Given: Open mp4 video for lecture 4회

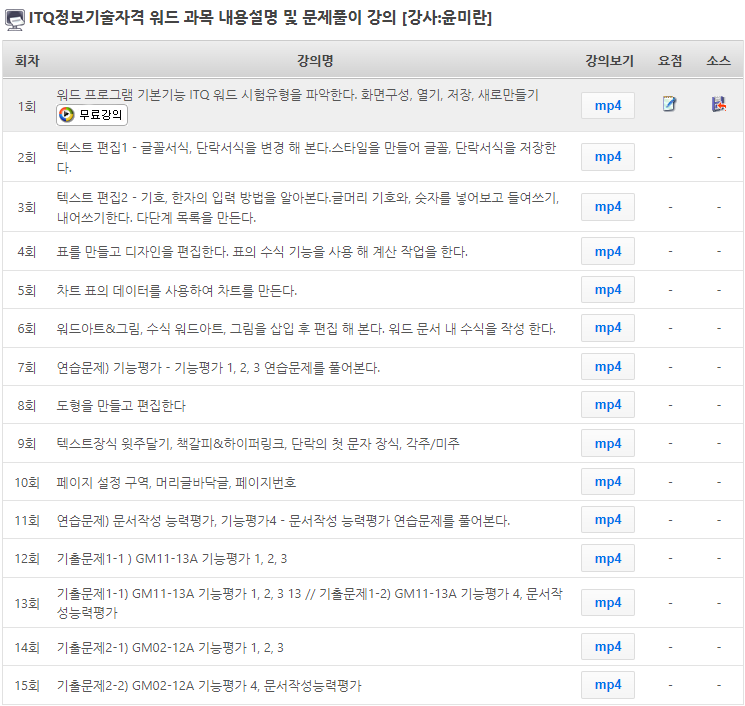Looking at the screenshot, I should click(608, 251).
